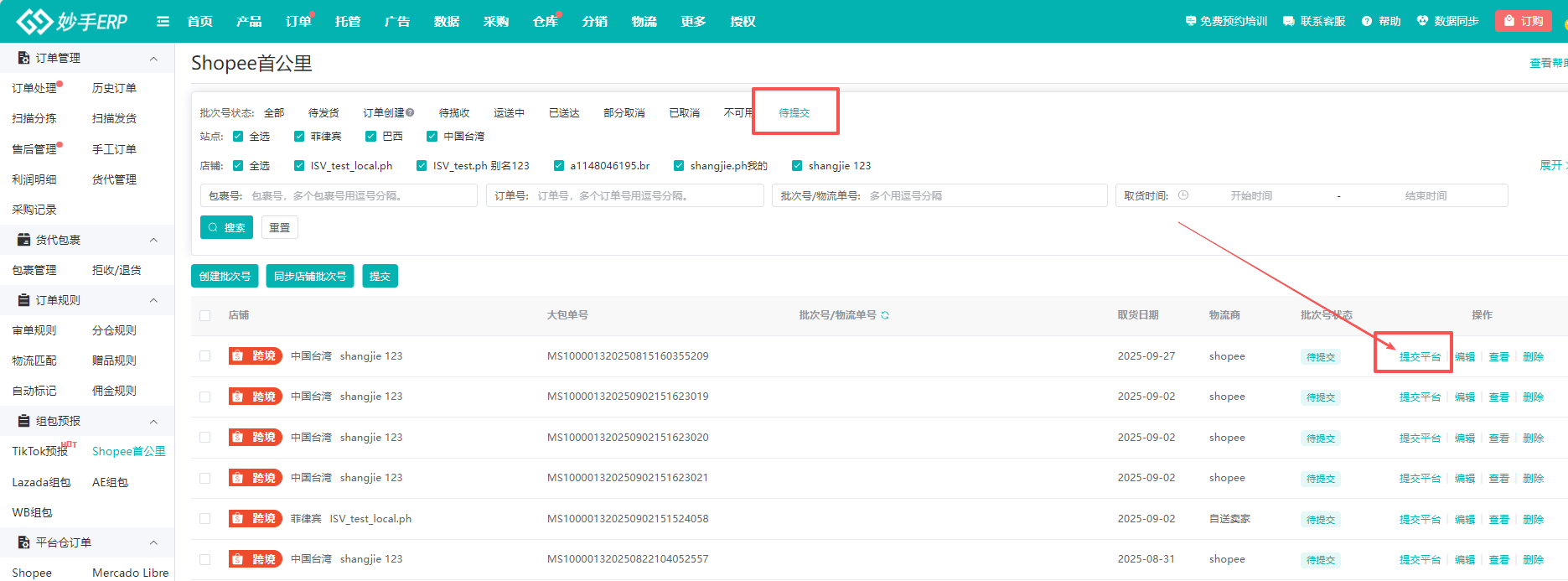1568x581 pixels.
Task: Collapse the 货代包裹 sidebar section
Action: [153, 240]
